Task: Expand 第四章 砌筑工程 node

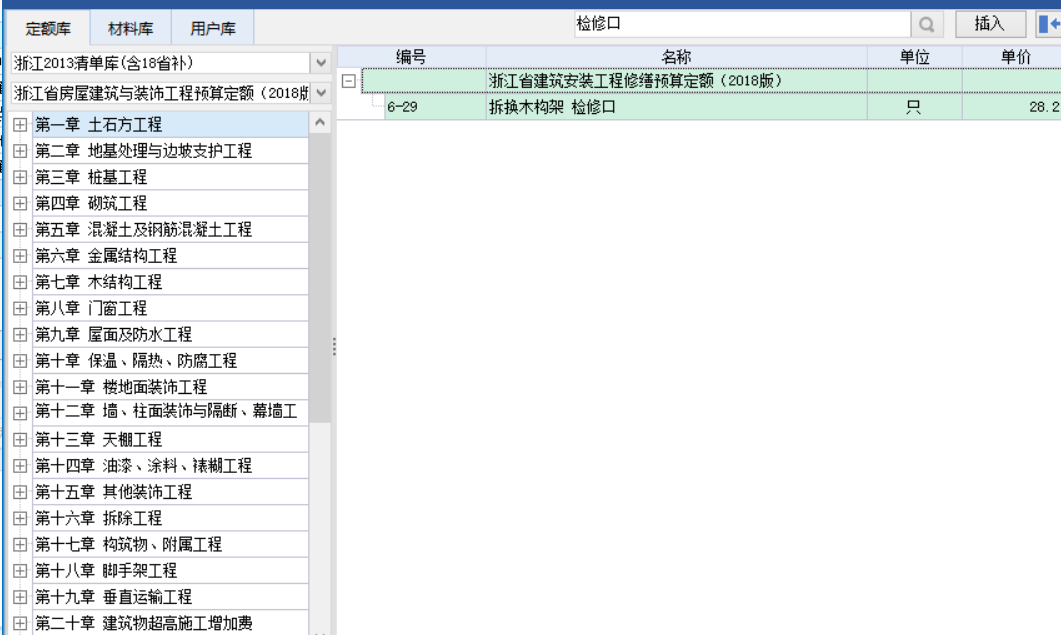Action: [20, 203]
